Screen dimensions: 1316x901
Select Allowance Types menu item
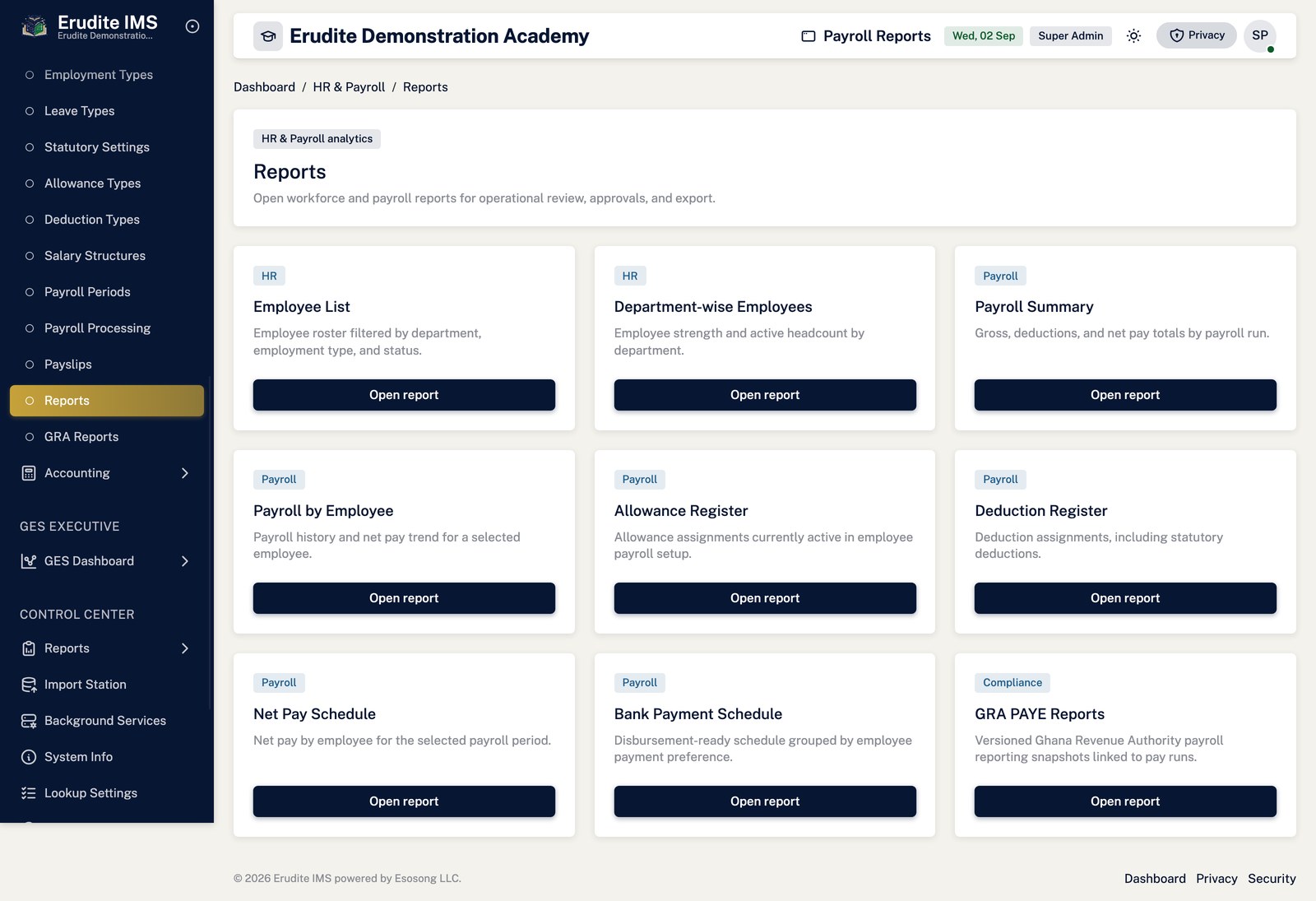pyautogui.click(x=107, y=183)
